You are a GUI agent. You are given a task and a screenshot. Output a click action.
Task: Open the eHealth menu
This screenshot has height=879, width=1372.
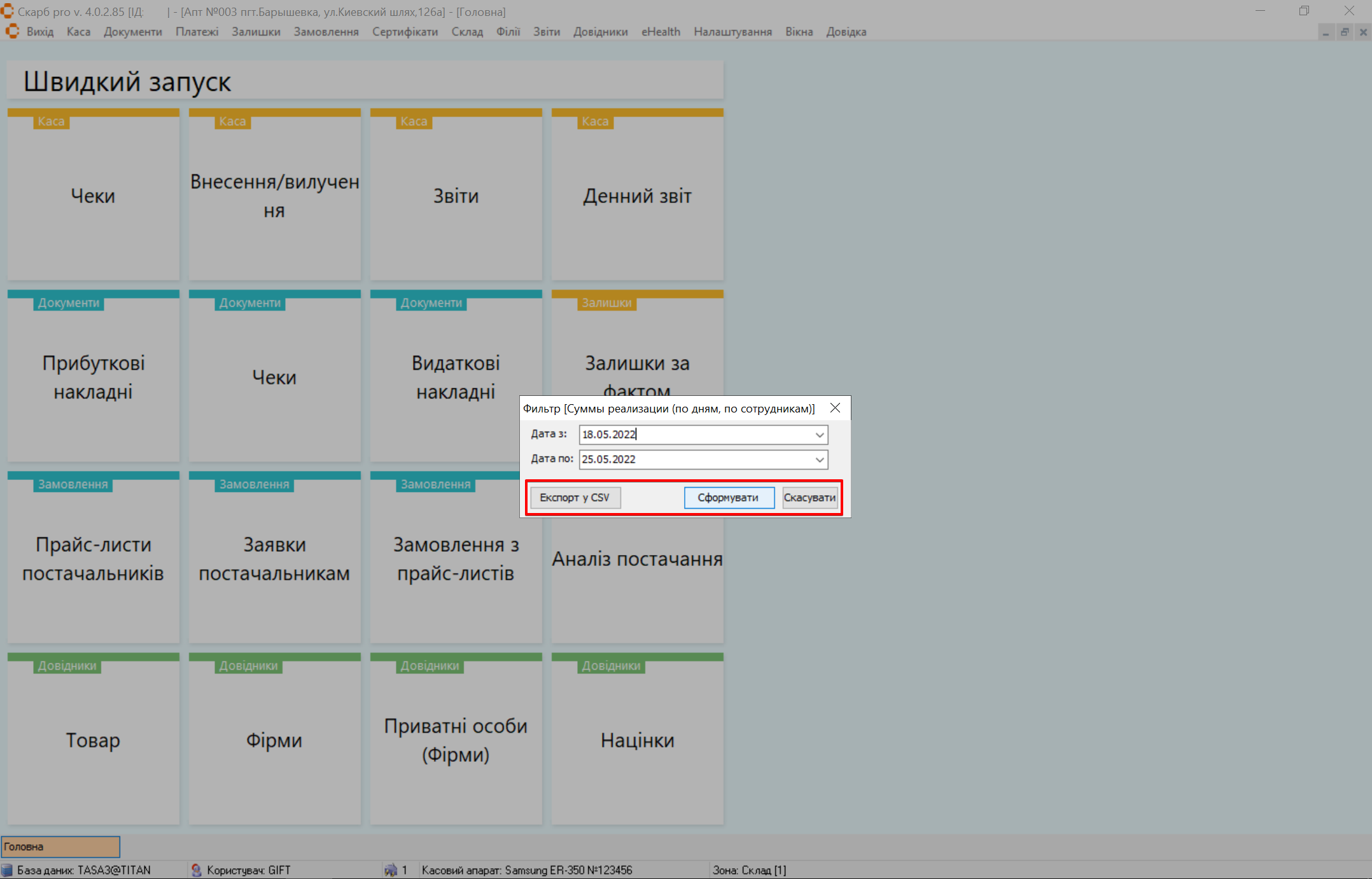point(661,32)
